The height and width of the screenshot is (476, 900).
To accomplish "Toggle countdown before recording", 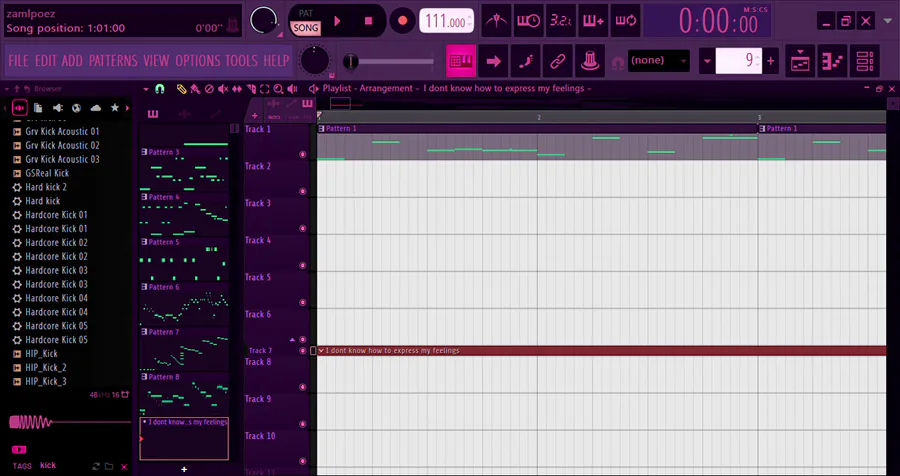I will [560, 21].
